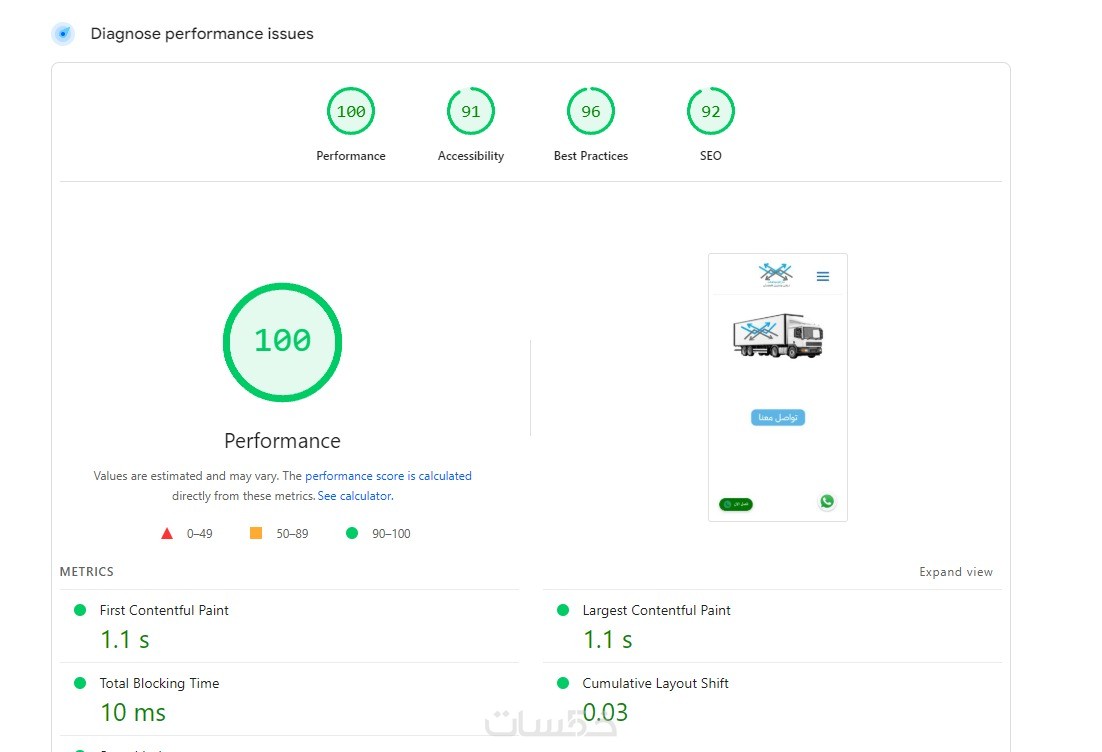Click the First Contentful Paint green status dot
The width and height of the screenshot is (1102, 752).
click(x=80, y=610)
